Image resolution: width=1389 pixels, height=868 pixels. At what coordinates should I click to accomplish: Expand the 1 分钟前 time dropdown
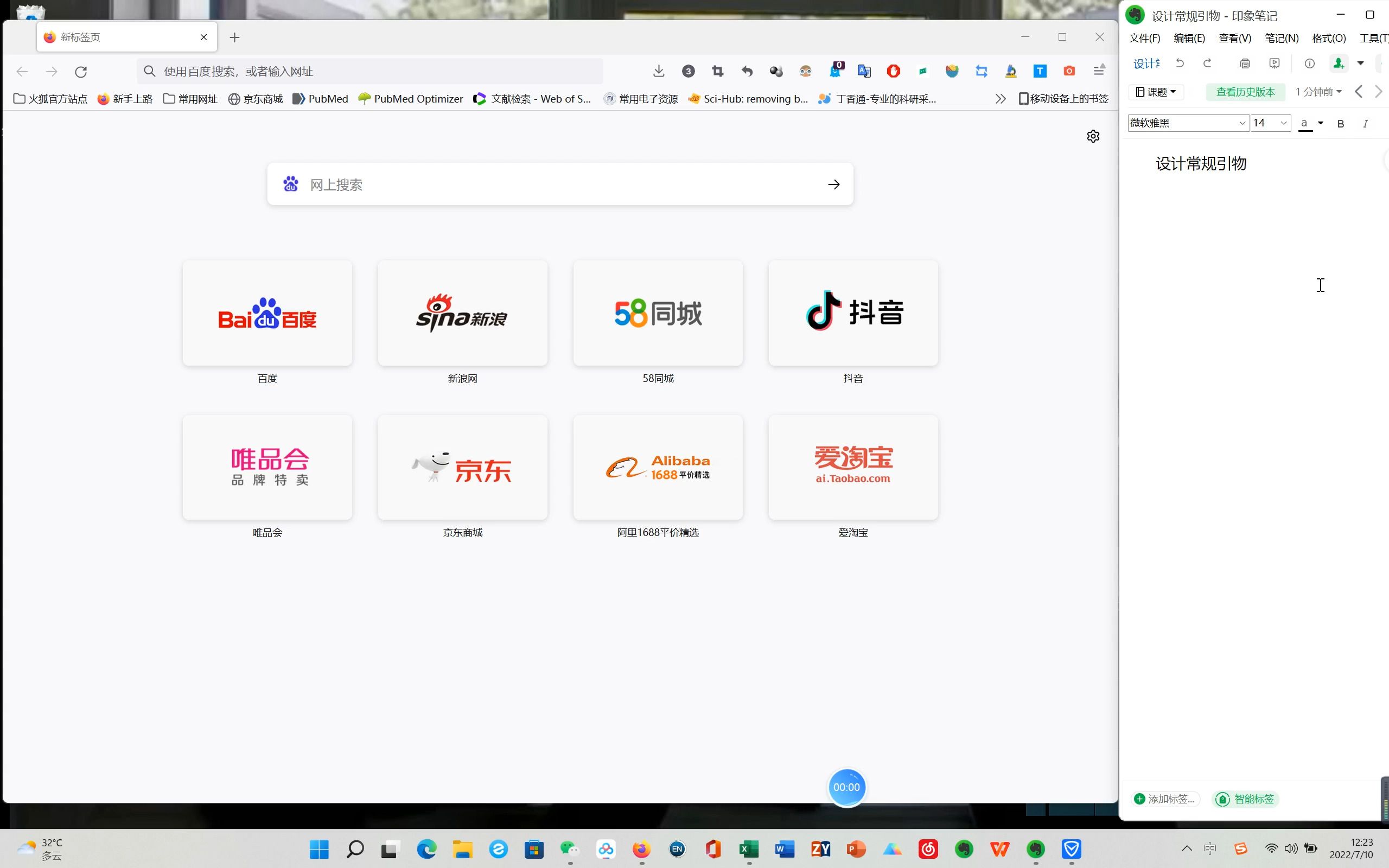pyautogui.click(x=1318, y=92)
